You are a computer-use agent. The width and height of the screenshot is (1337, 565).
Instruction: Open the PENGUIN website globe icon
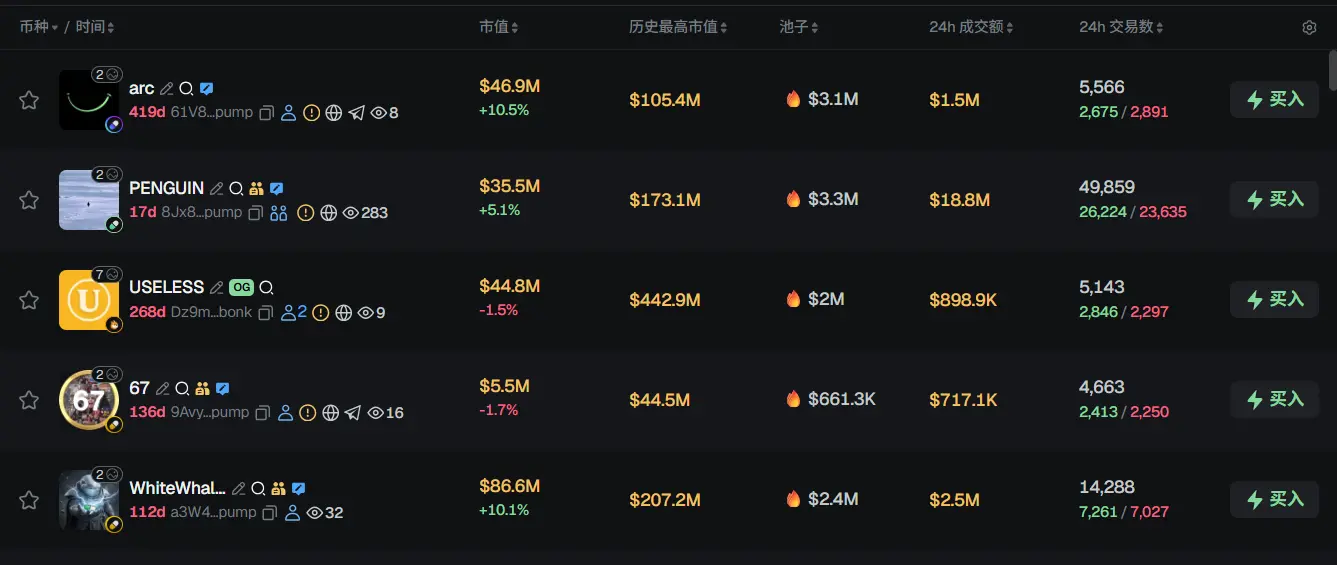328,213
